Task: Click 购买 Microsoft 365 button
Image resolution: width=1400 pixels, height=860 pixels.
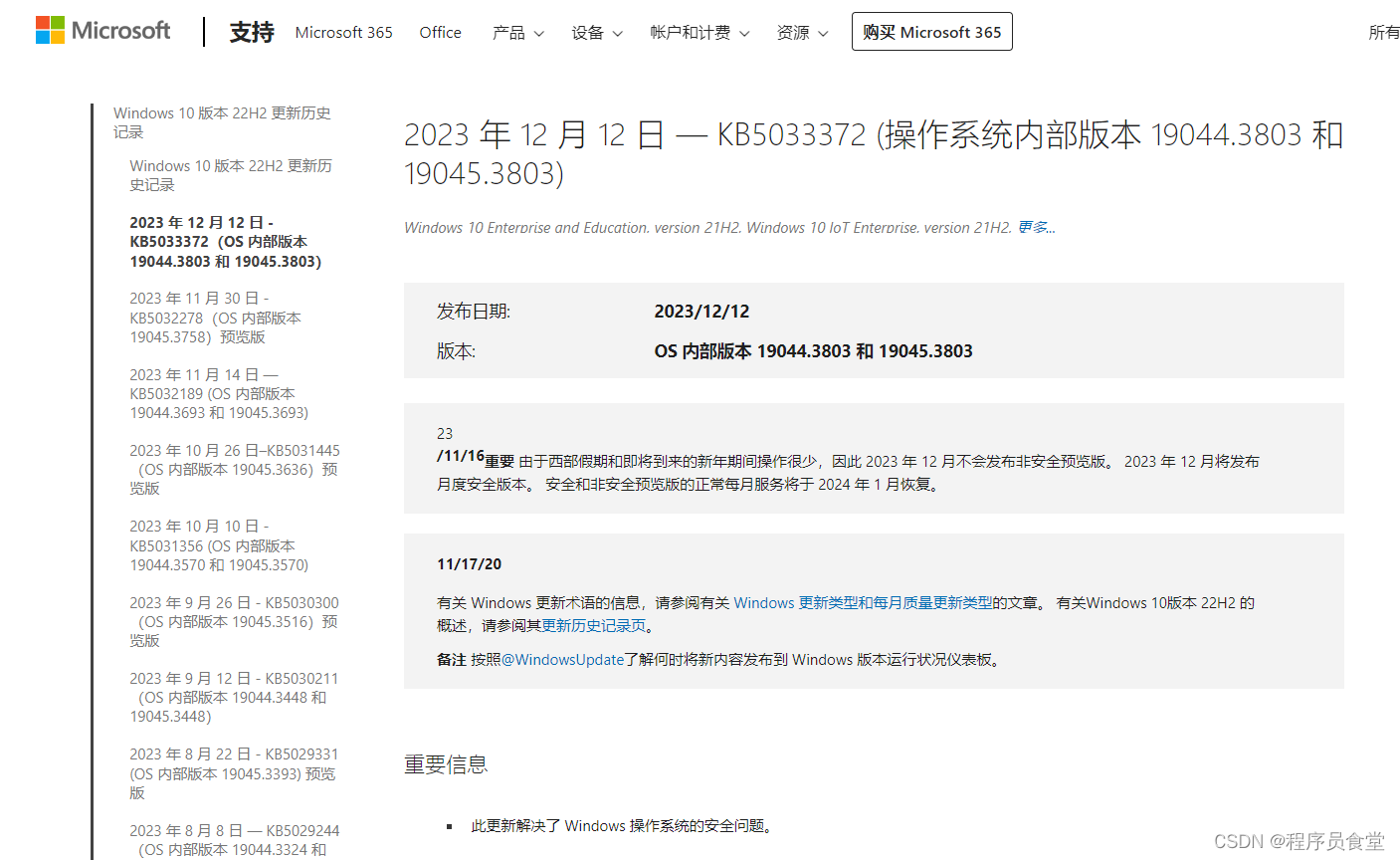Action: tap(932, 32)
